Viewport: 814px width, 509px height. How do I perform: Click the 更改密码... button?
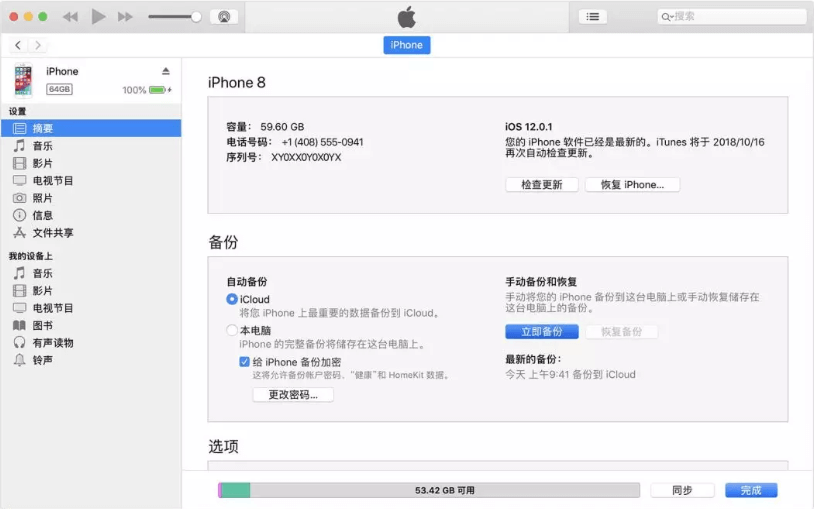(x=293, y=395)
